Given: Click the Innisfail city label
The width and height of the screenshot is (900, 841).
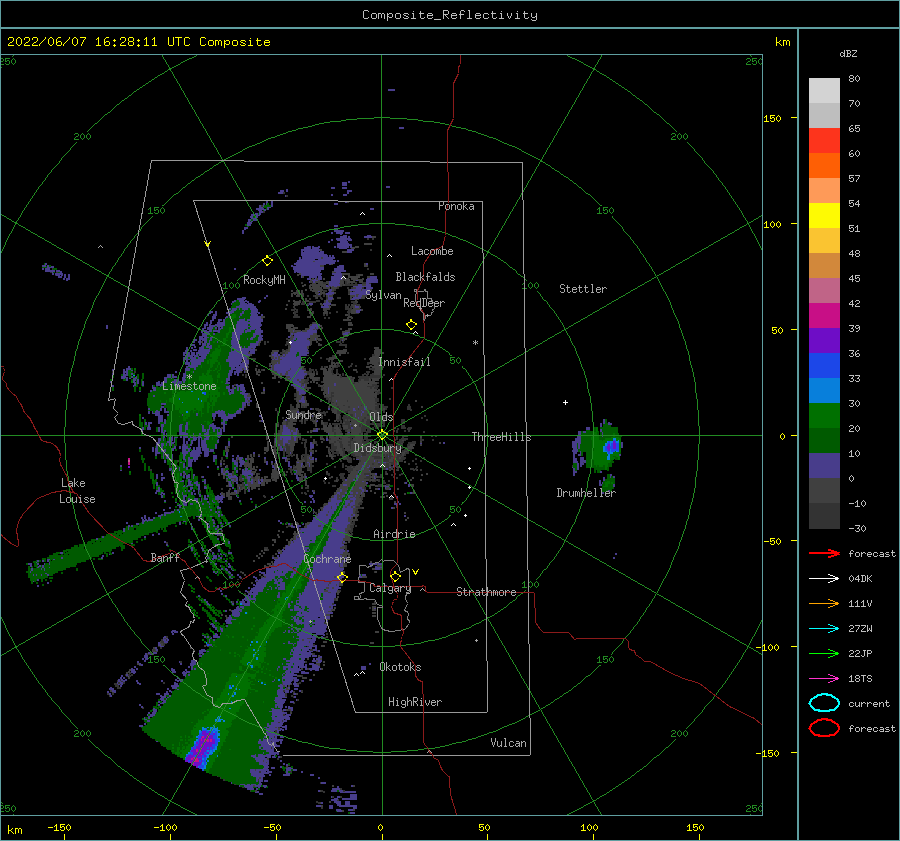Looking at the screenshot, I should tap(404, 362).
